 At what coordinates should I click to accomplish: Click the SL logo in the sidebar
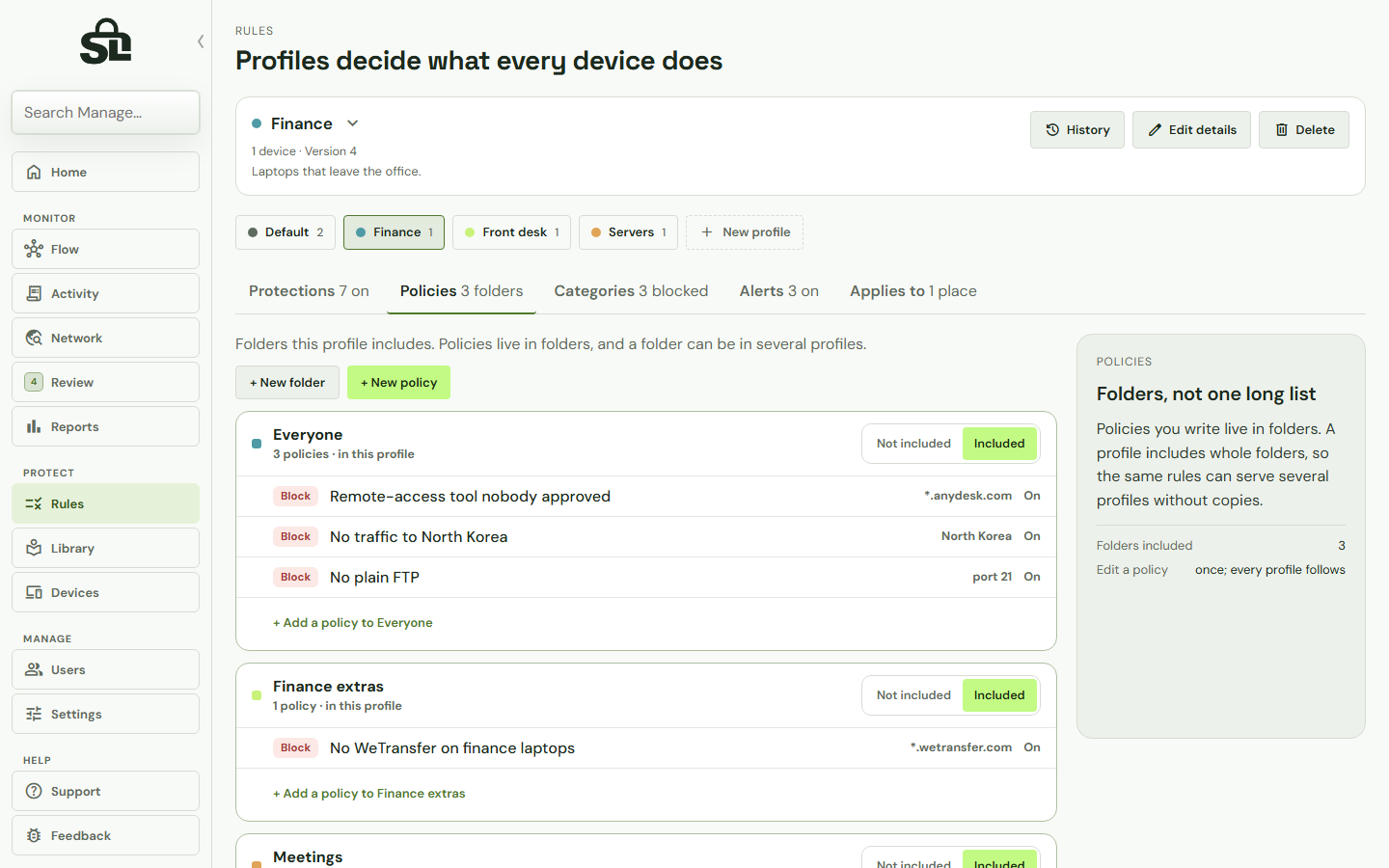click(x=105, y=41)
